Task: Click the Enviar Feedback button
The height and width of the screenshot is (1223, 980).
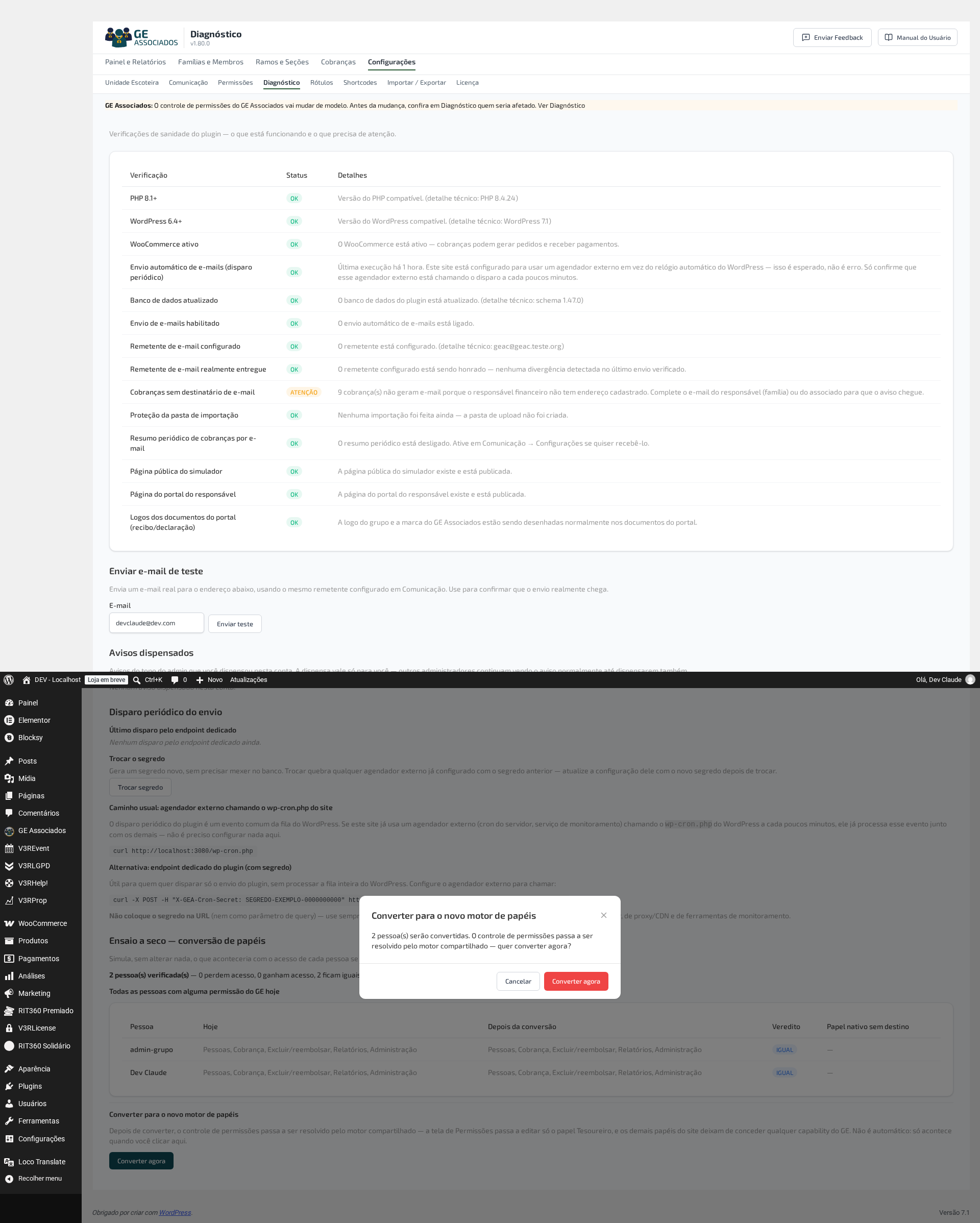Action: point(832,37)
